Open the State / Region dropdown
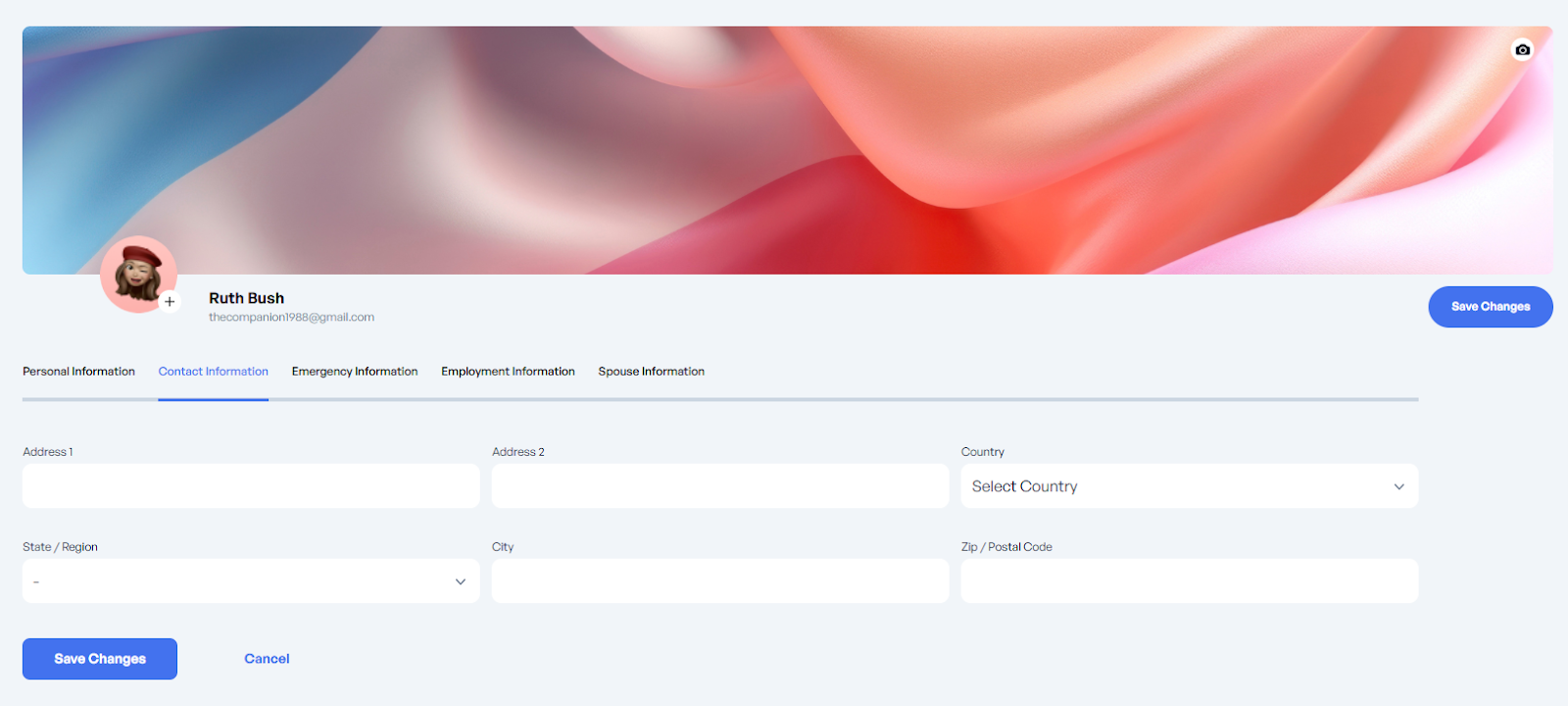This screenshot has height=706, width=1568. [x=235, y=581]
